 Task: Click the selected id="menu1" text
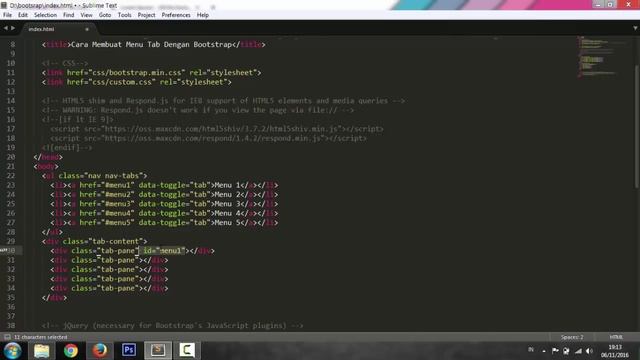(162, 251)
